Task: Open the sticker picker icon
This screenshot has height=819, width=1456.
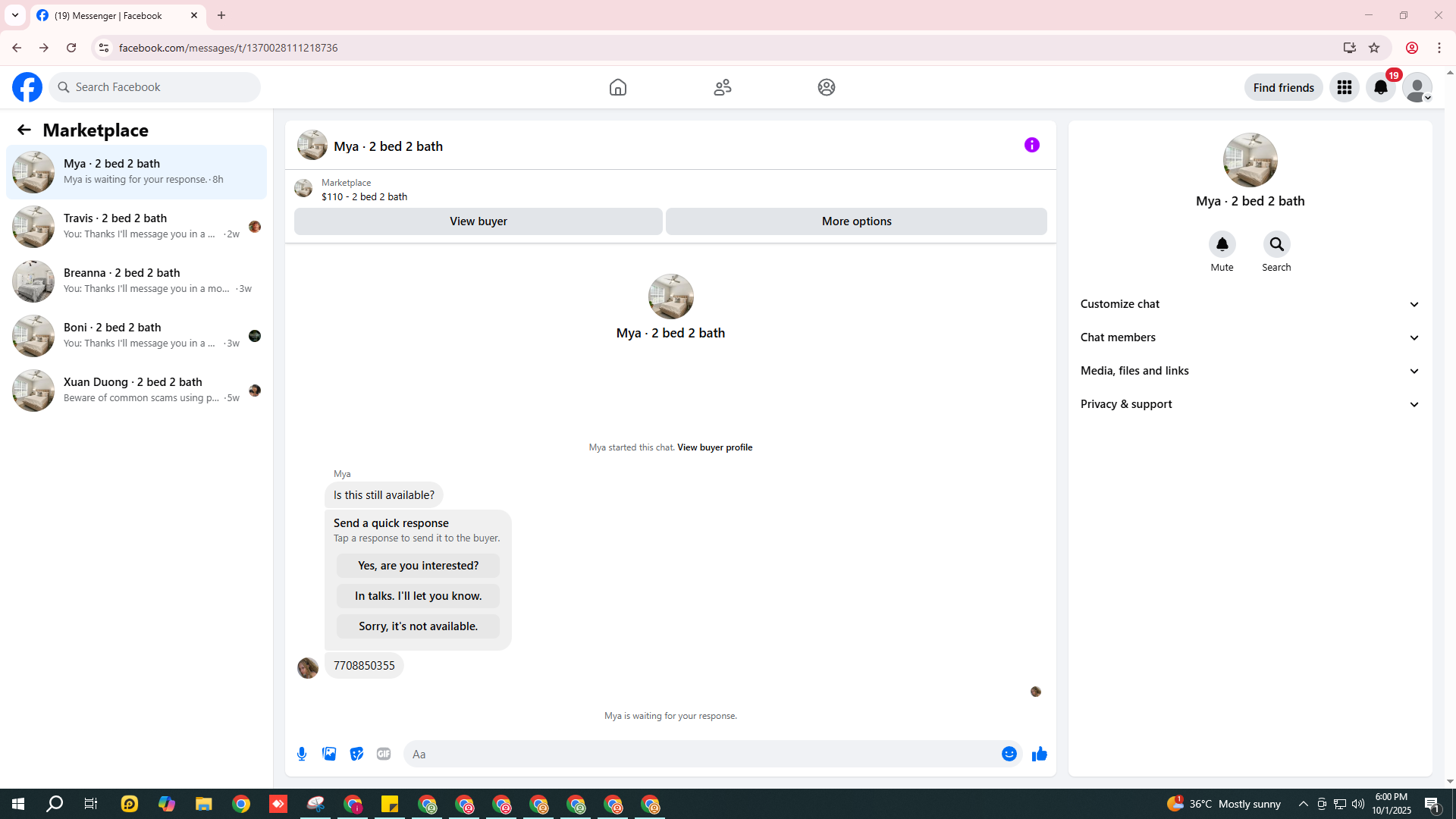Action: [356, 754]
